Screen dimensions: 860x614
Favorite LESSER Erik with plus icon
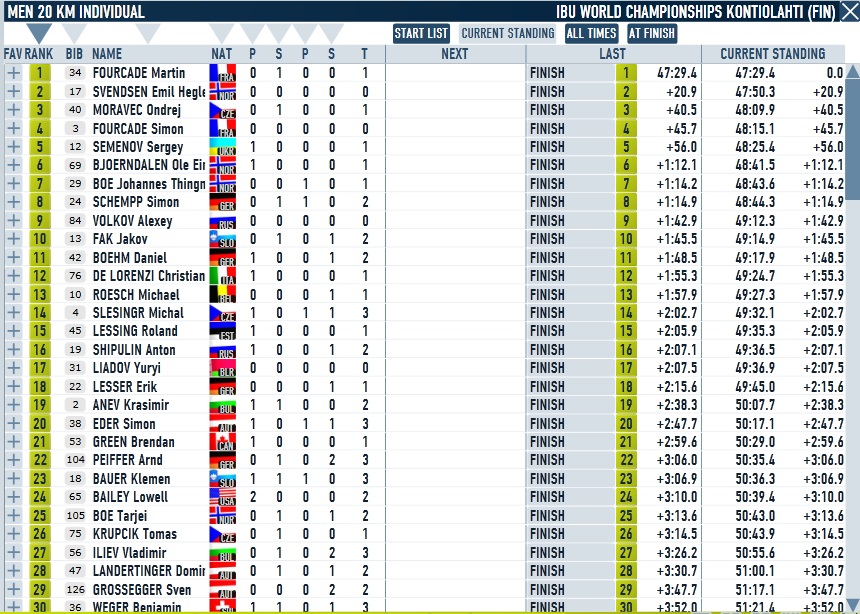(14, 387)
